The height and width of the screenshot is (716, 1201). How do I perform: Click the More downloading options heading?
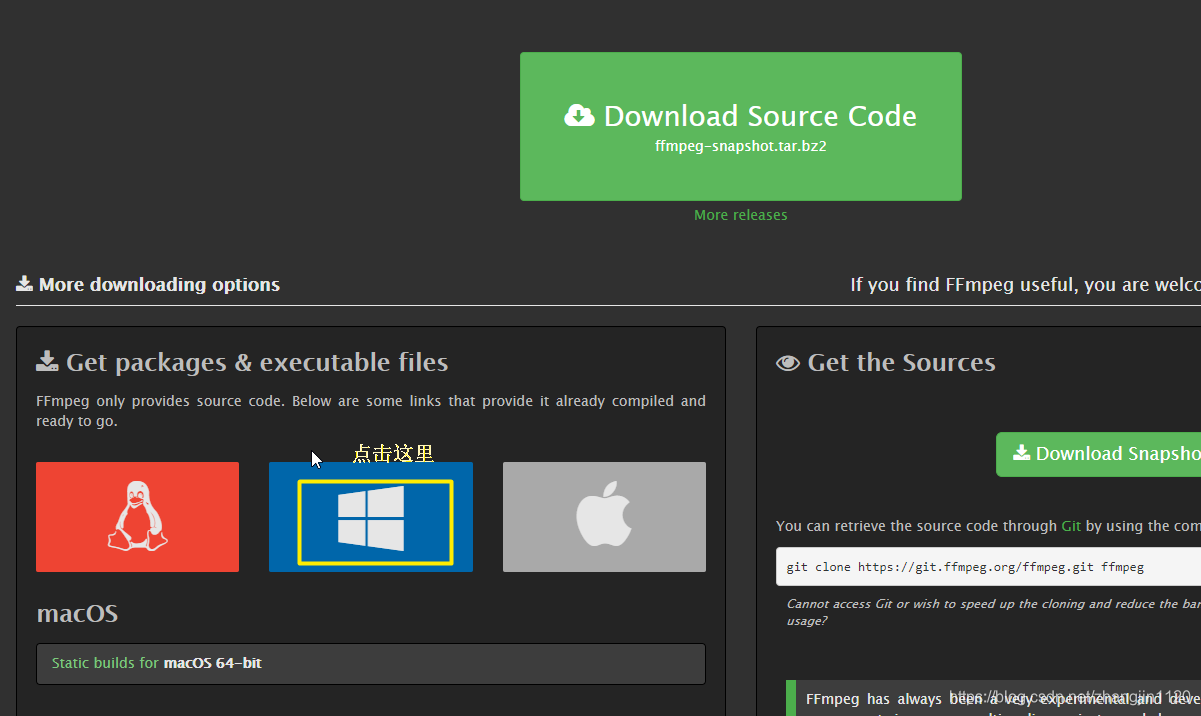(x=148, y=285)
